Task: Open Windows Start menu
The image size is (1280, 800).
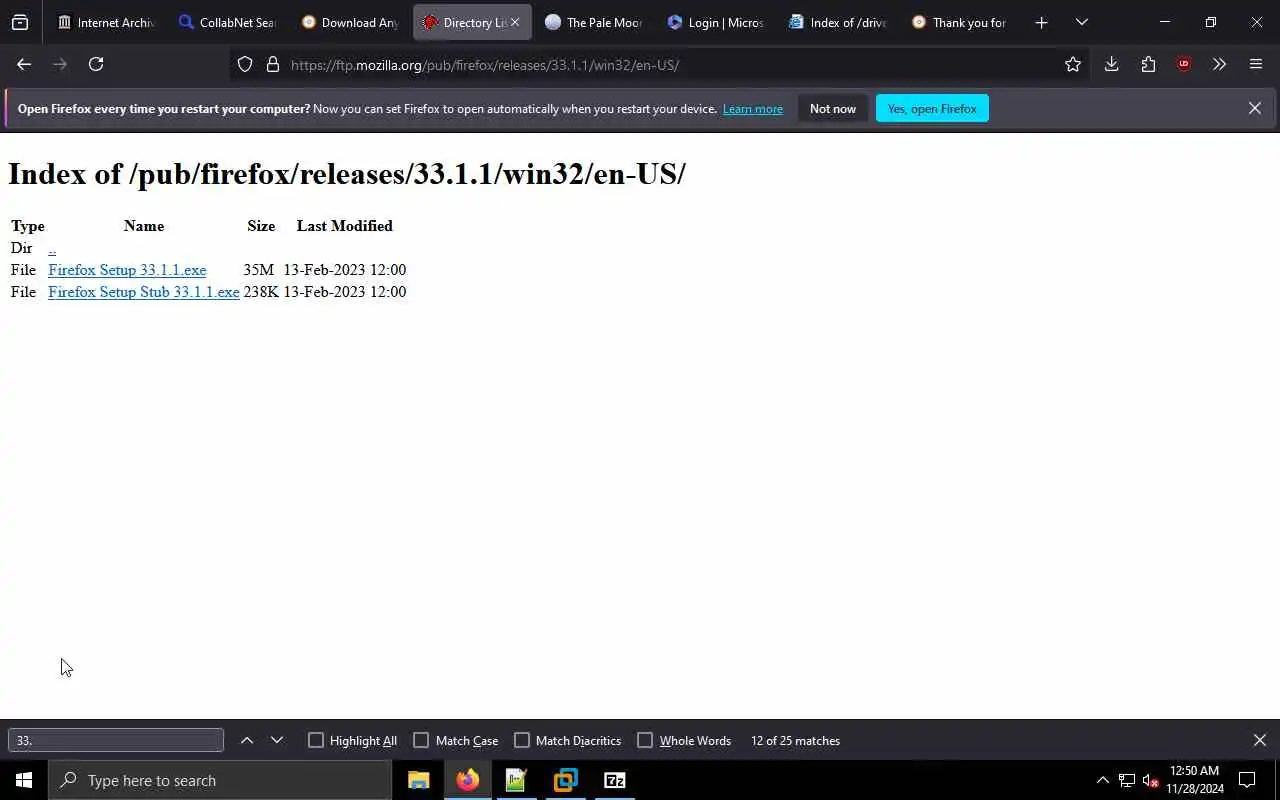Action: (24, 780)
